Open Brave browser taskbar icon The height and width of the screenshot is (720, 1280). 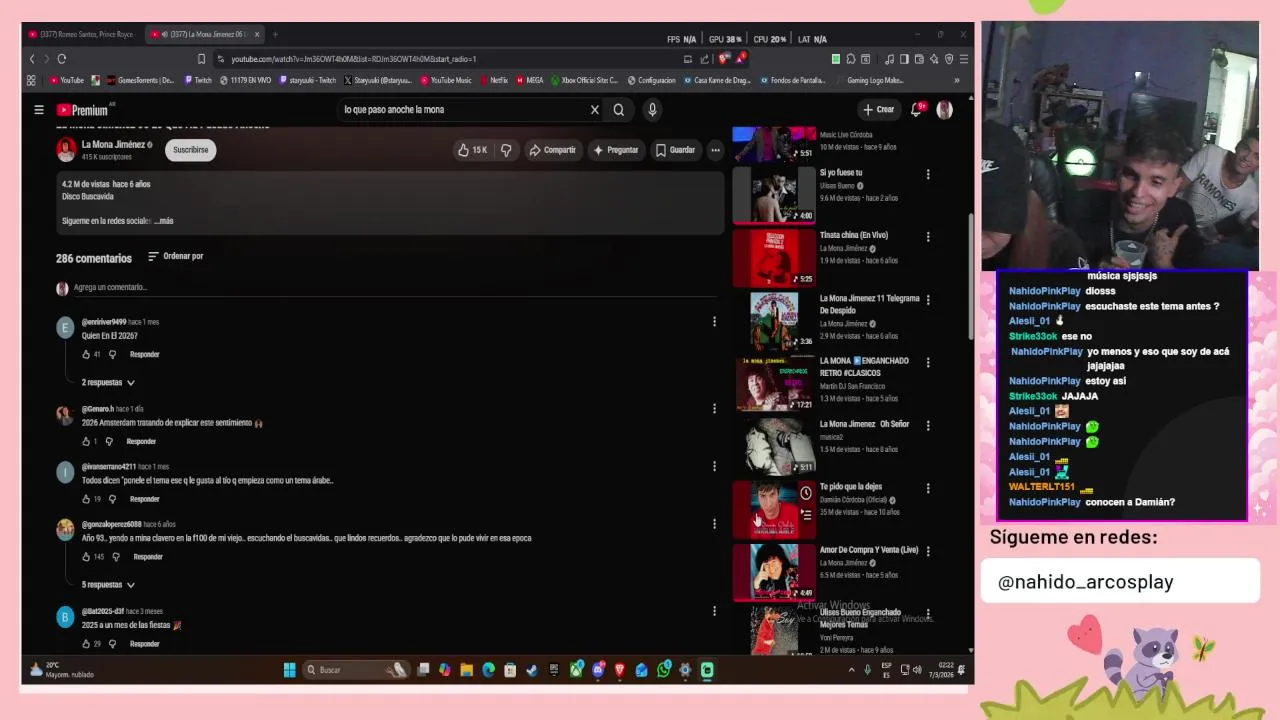[620, 670]
